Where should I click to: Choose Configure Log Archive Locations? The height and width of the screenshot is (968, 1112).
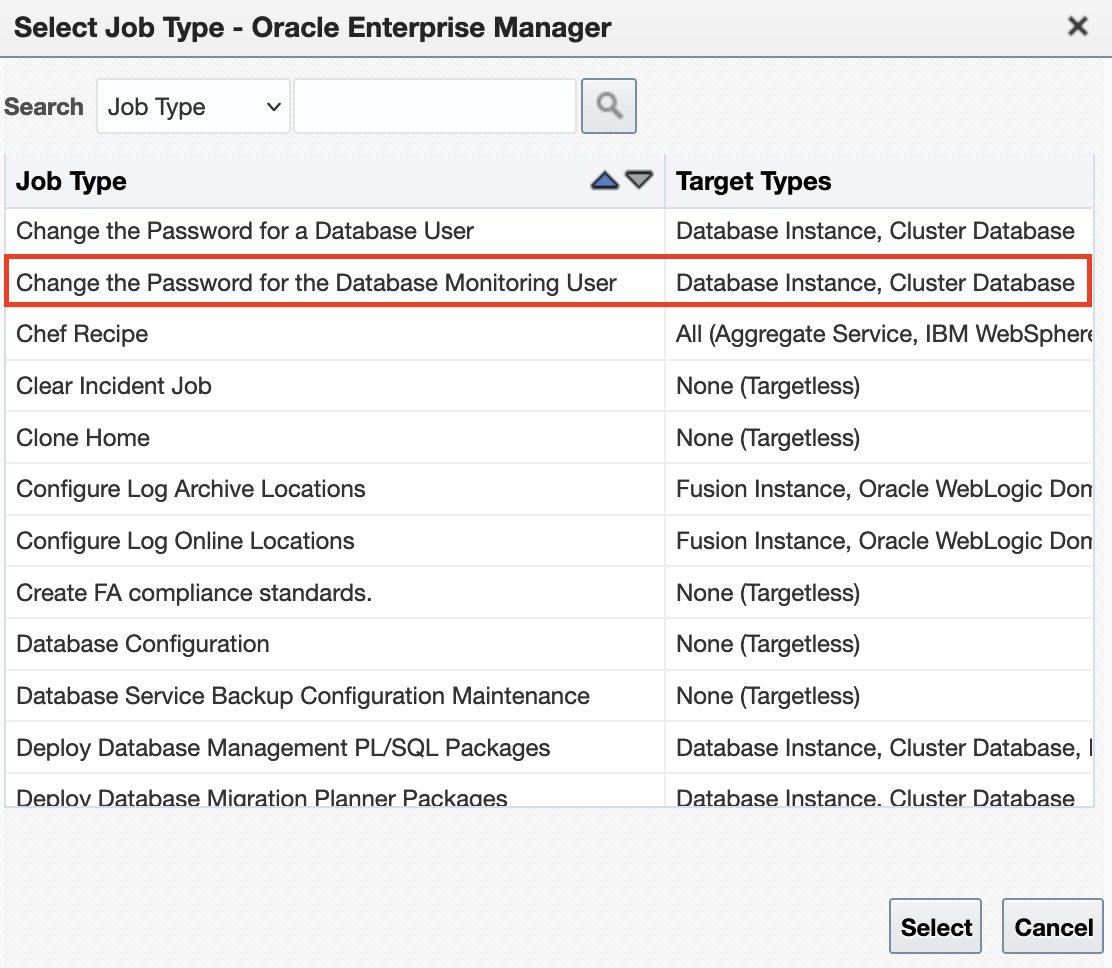point(191,489)
